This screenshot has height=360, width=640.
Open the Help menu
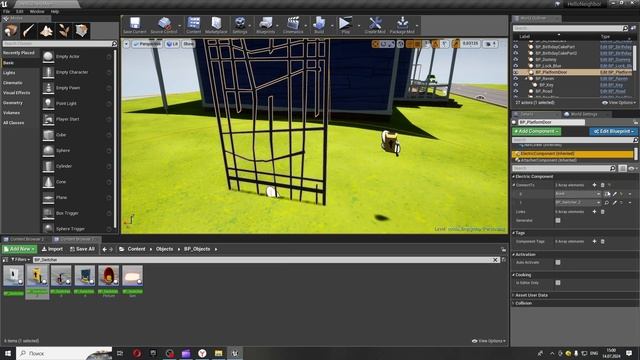click(55, 11)
